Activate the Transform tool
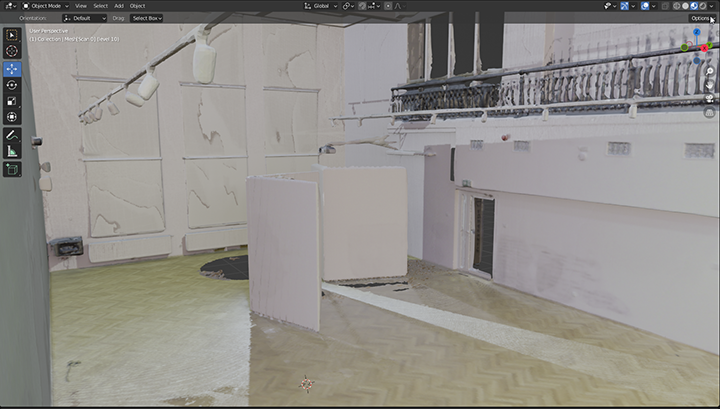The image size is (720, 409). tap(12, 117)
